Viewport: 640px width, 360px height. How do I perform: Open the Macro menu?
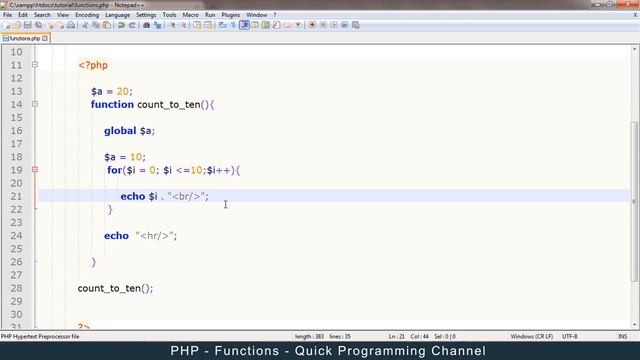[x=190, y=15]
